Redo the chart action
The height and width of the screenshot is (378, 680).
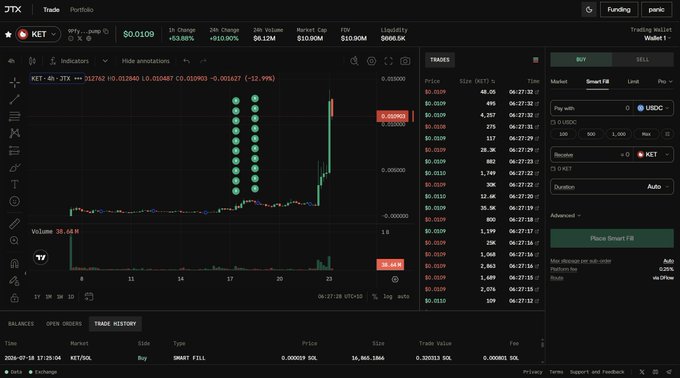point(203,61)
